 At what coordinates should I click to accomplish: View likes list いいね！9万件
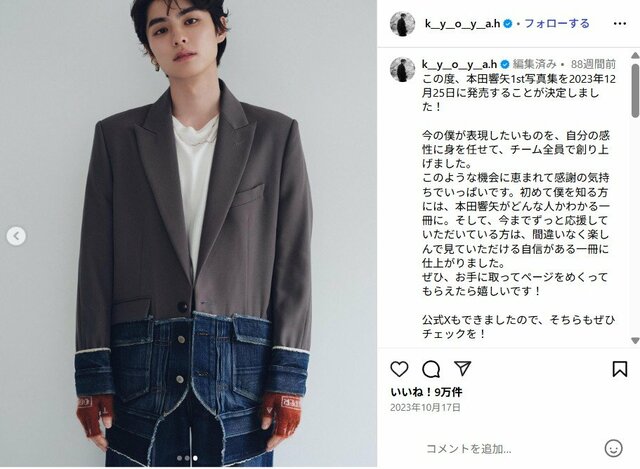pos(427,392)
